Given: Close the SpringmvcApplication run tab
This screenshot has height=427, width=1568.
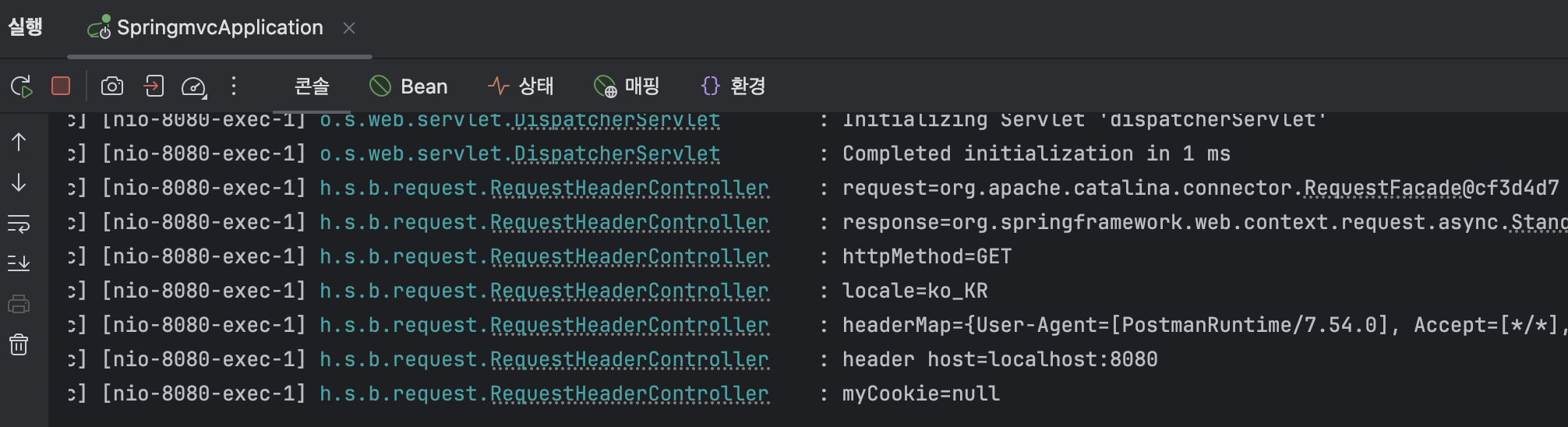Looking at the screenshot, I should coord(349,28).
